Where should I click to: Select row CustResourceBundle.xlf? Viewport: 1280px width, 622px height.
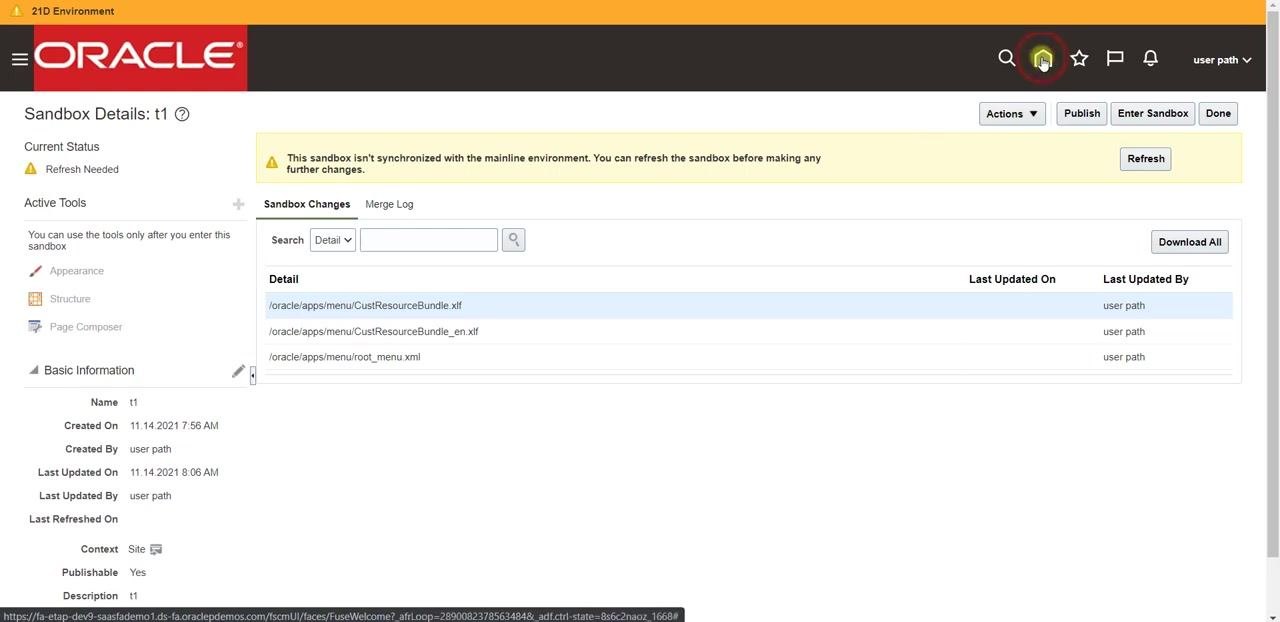(x=749, y=306)
